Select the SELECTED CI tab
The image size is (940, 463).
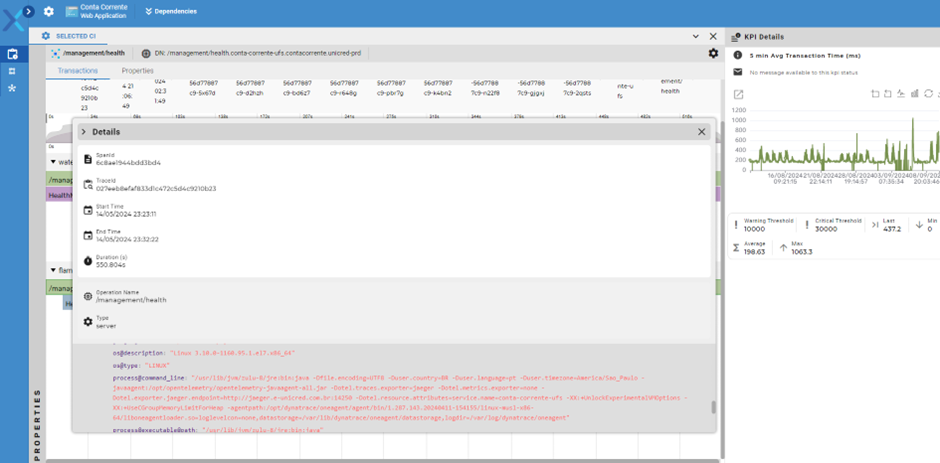point(68,36)
